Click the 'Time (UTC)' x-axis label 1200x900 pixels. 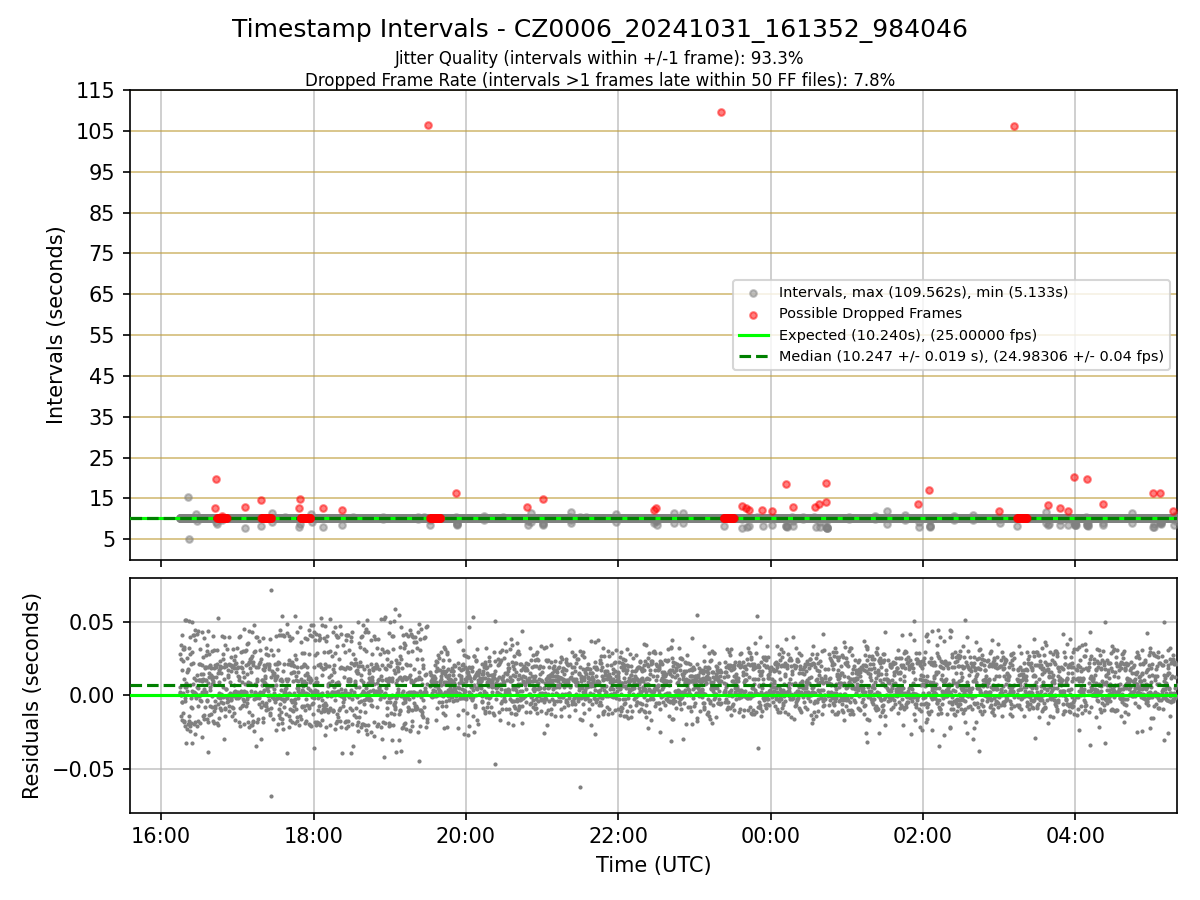pyautogui.click(x=653, y=865)
